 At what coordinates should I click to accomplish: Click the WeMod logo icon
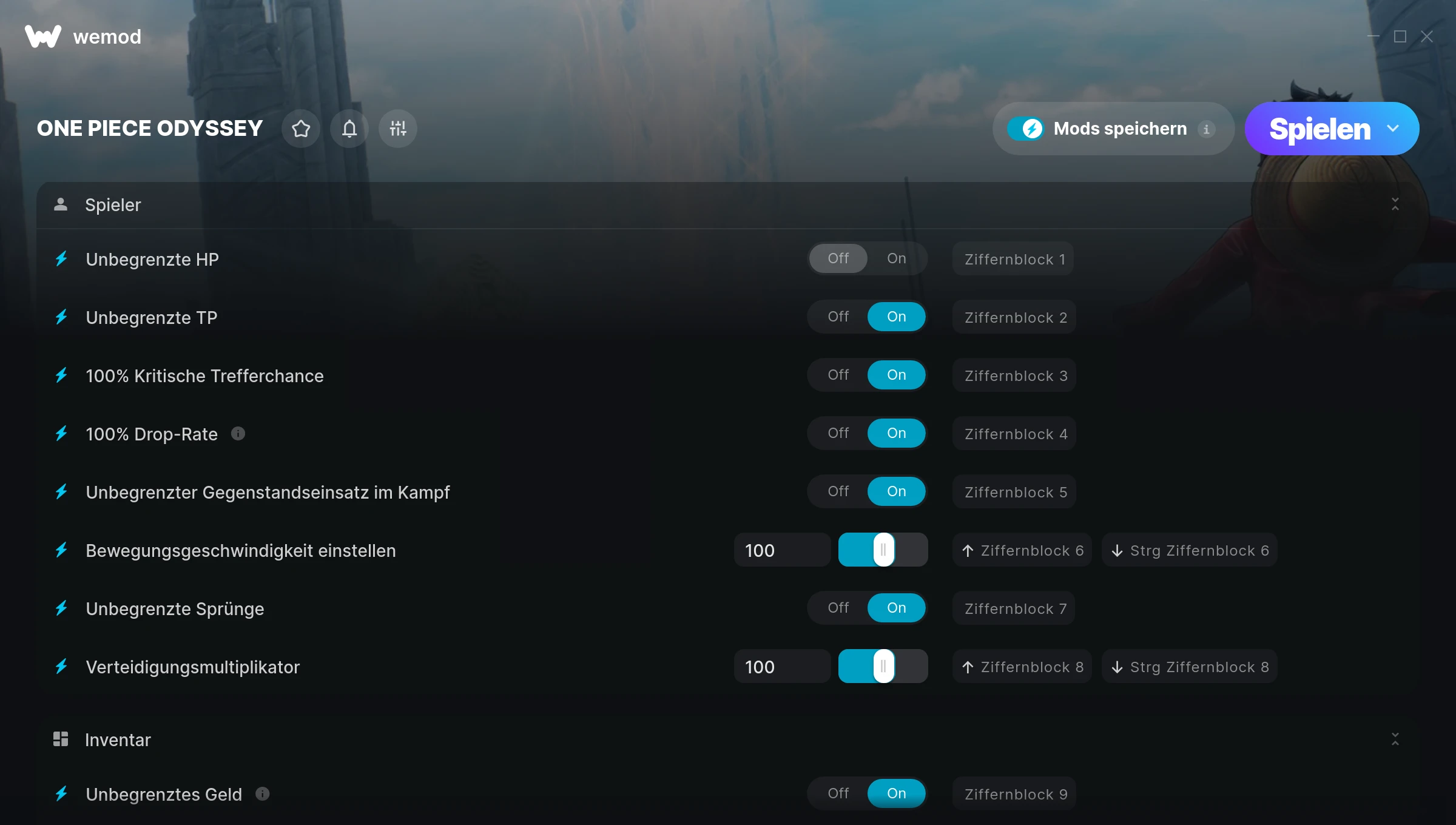pyautogui.click(x=43, y=36)
